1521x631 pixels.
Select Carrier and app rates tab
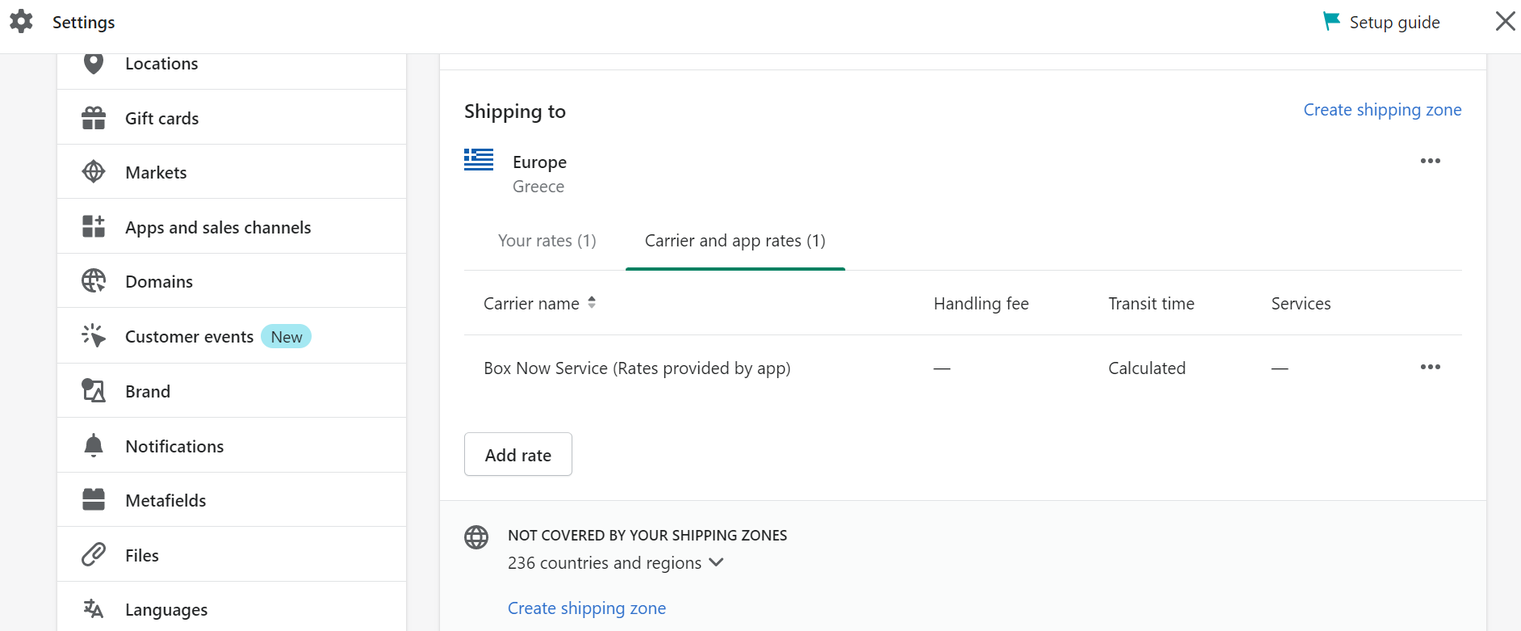[x=735, y=241]
